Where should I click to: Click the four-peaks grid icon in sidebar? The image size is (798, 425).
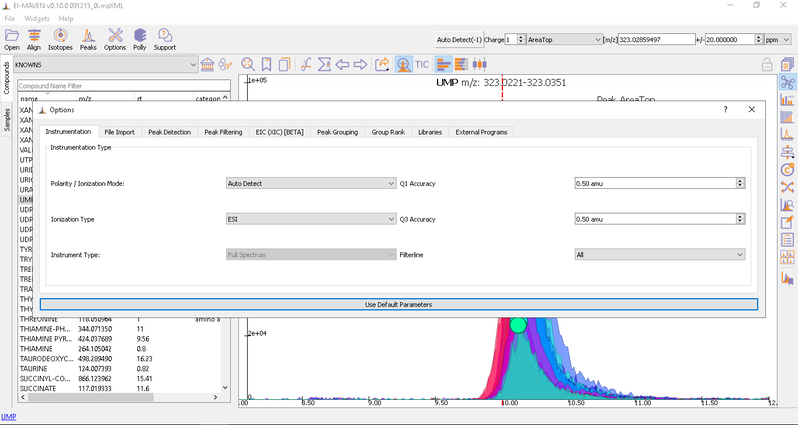[787, 258]
